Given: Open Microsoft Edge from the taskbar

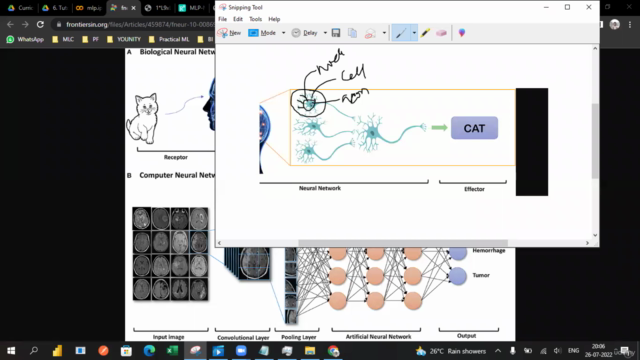Looking at the screenshot, I should (x=149, y=351).
